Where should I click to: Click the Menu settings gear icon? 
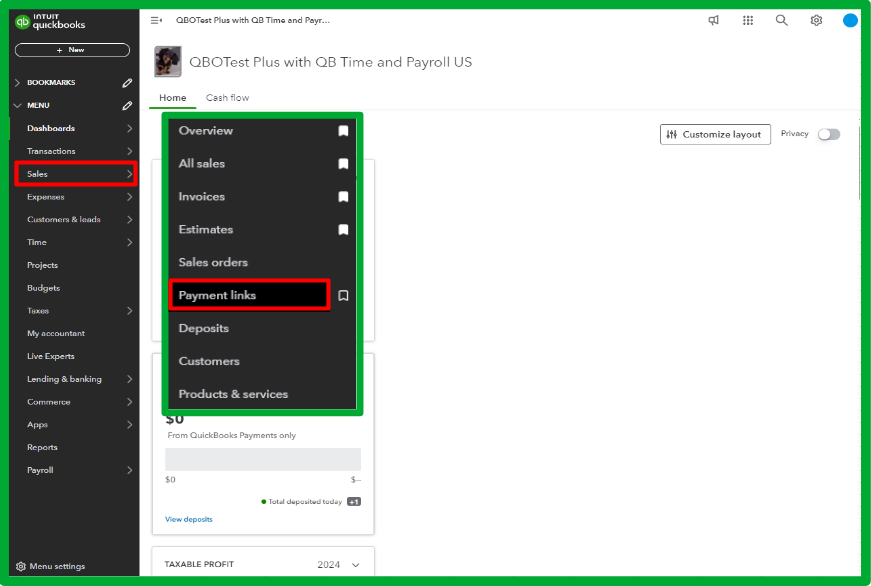[21, 567]
